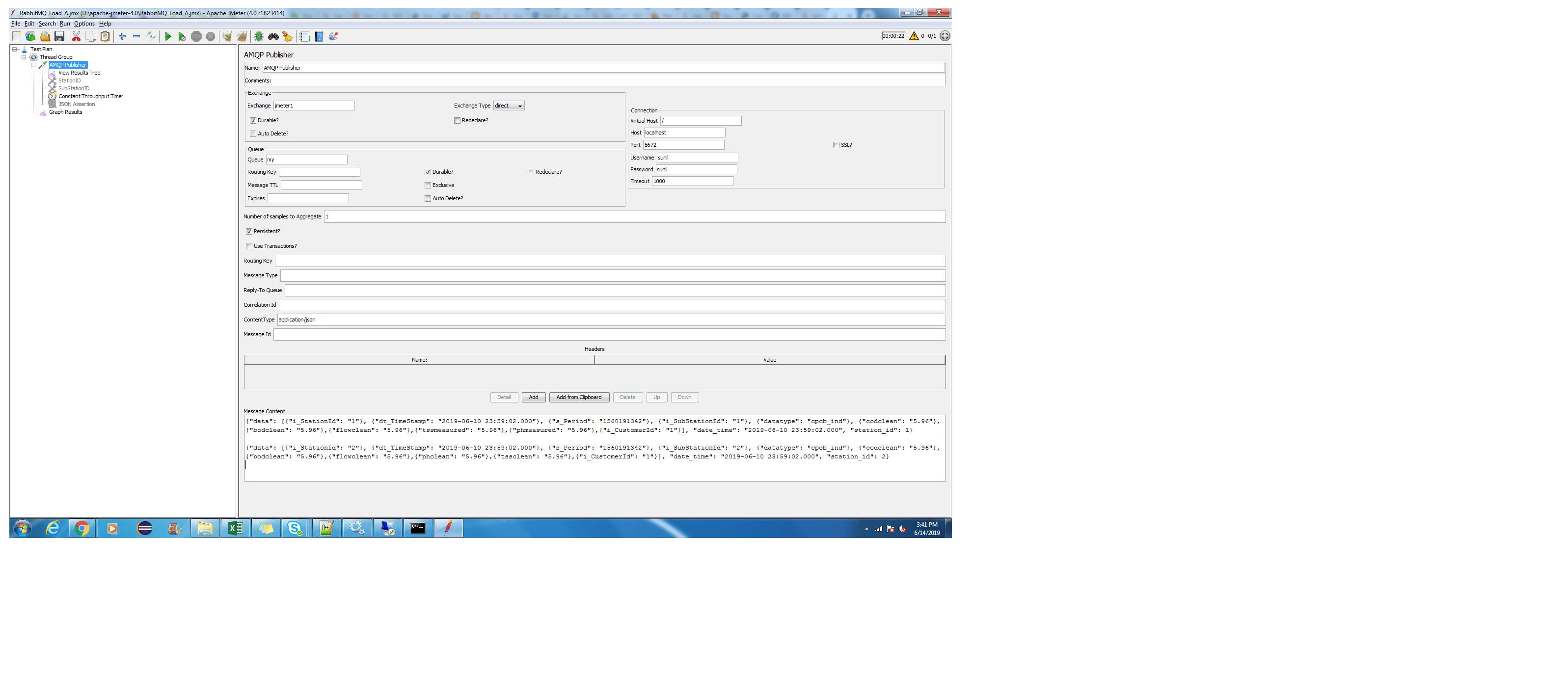Open Excel from the taskbar
The width and height of the screenshot is (1568, 694).
pyautogui.click(x=235, y=529)
